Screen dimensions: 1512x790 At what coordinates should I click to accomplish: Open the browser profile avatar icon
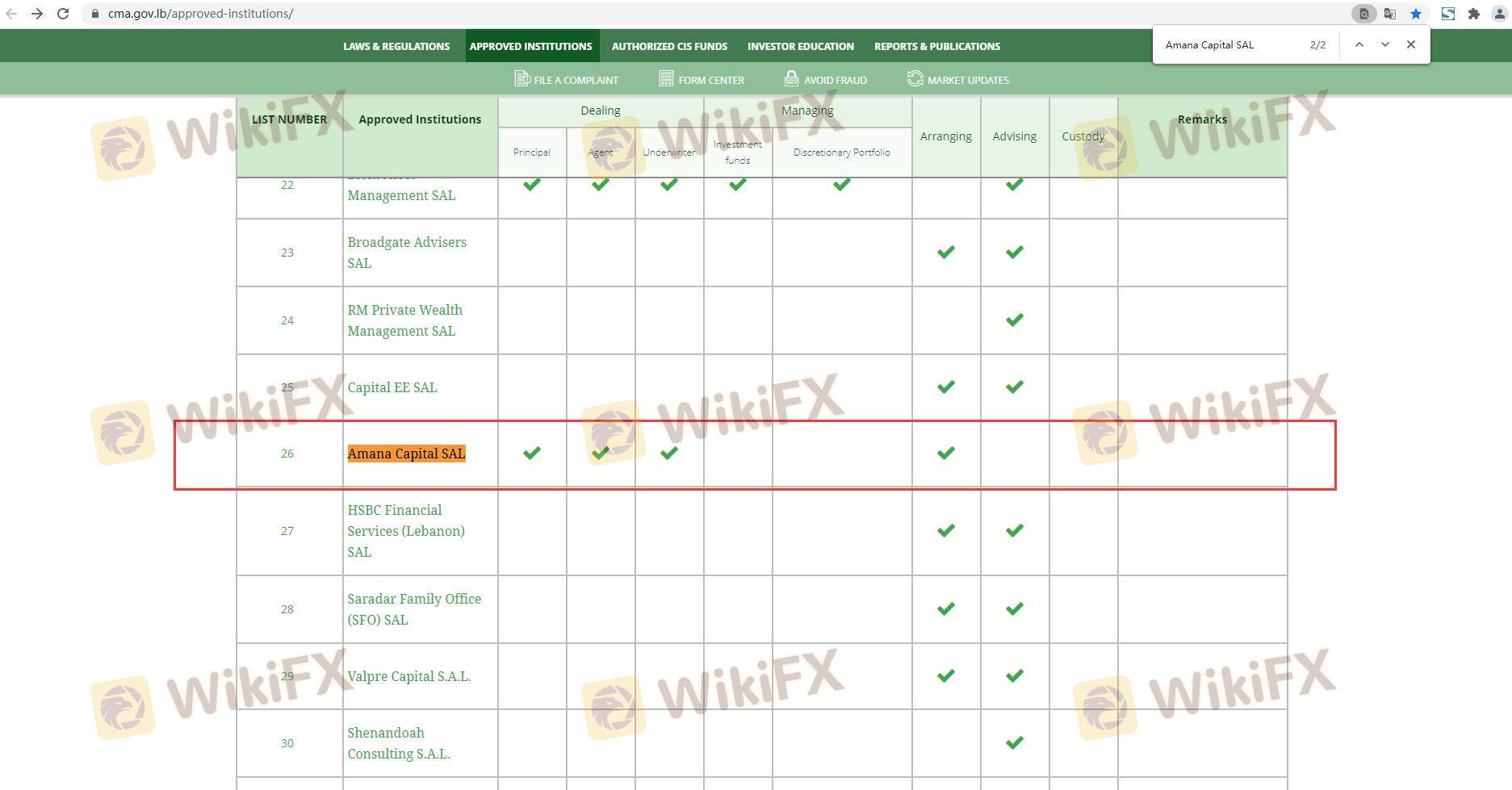pyautogui.click(x=1499, y=14)
